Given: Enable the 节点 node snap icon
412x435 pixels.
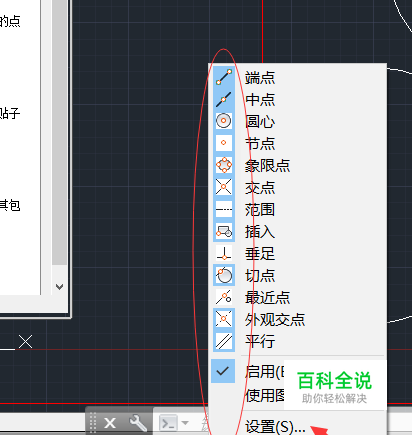Looking at the screenshot, I should (x=224, y=143).
